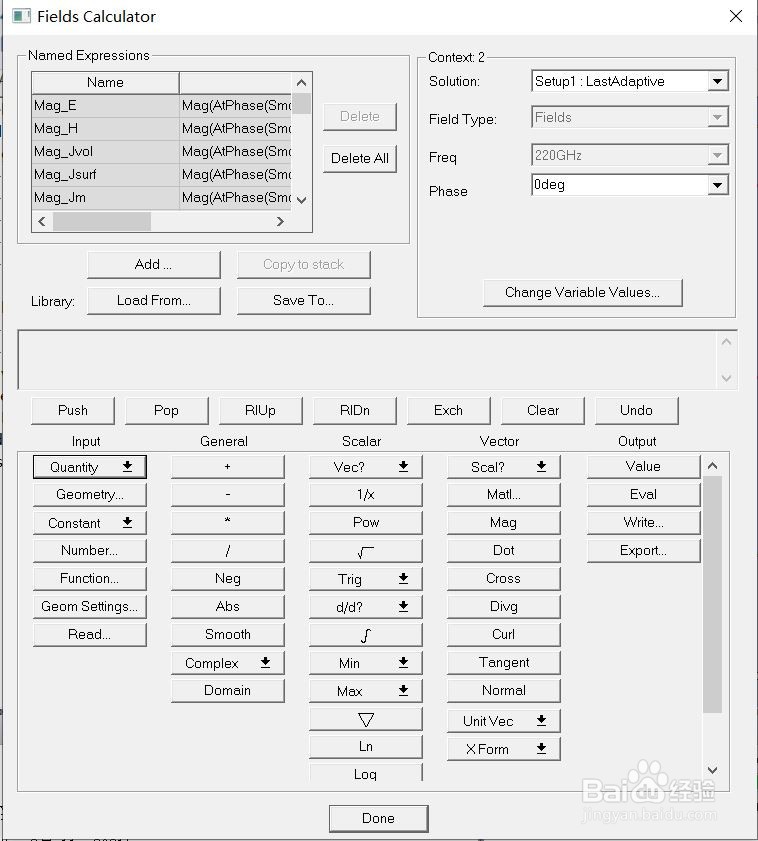Open the Vec? dropdown button
758x841 pixels.
click(365, 467)
